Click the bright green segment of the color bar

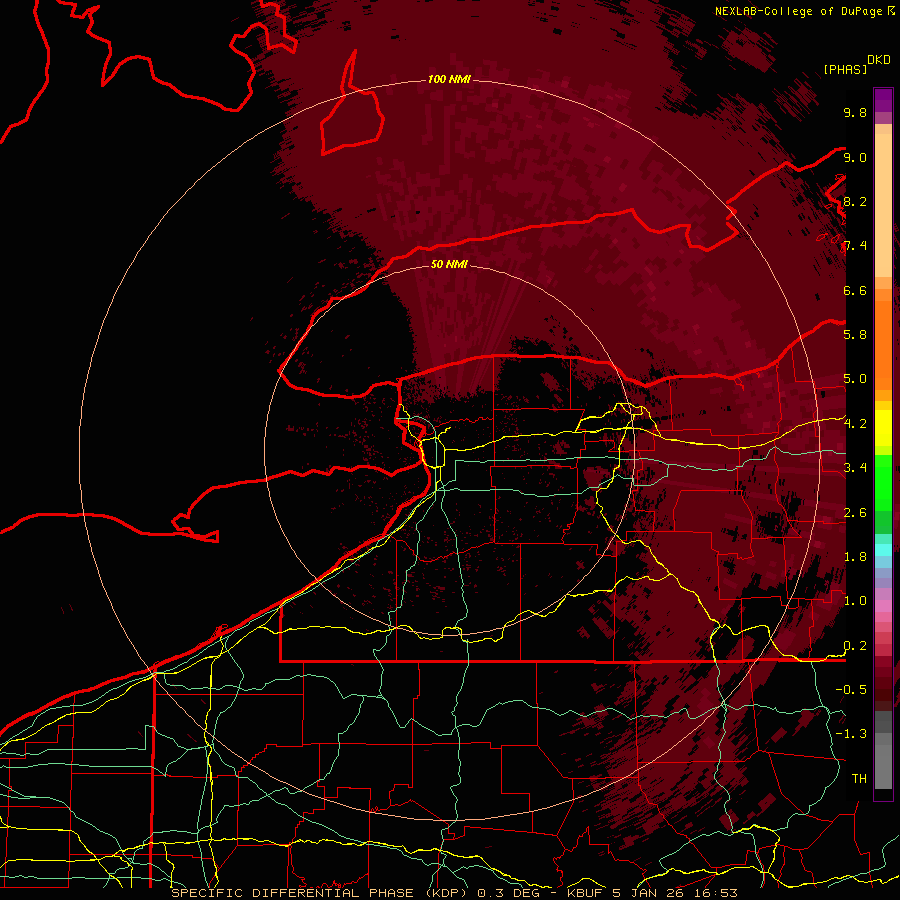(883, 482)
